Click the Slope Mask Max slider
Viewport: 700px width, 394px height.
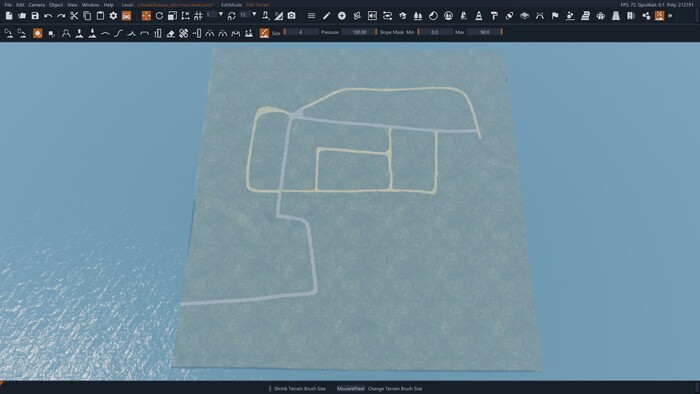click(x=485, y=32)
